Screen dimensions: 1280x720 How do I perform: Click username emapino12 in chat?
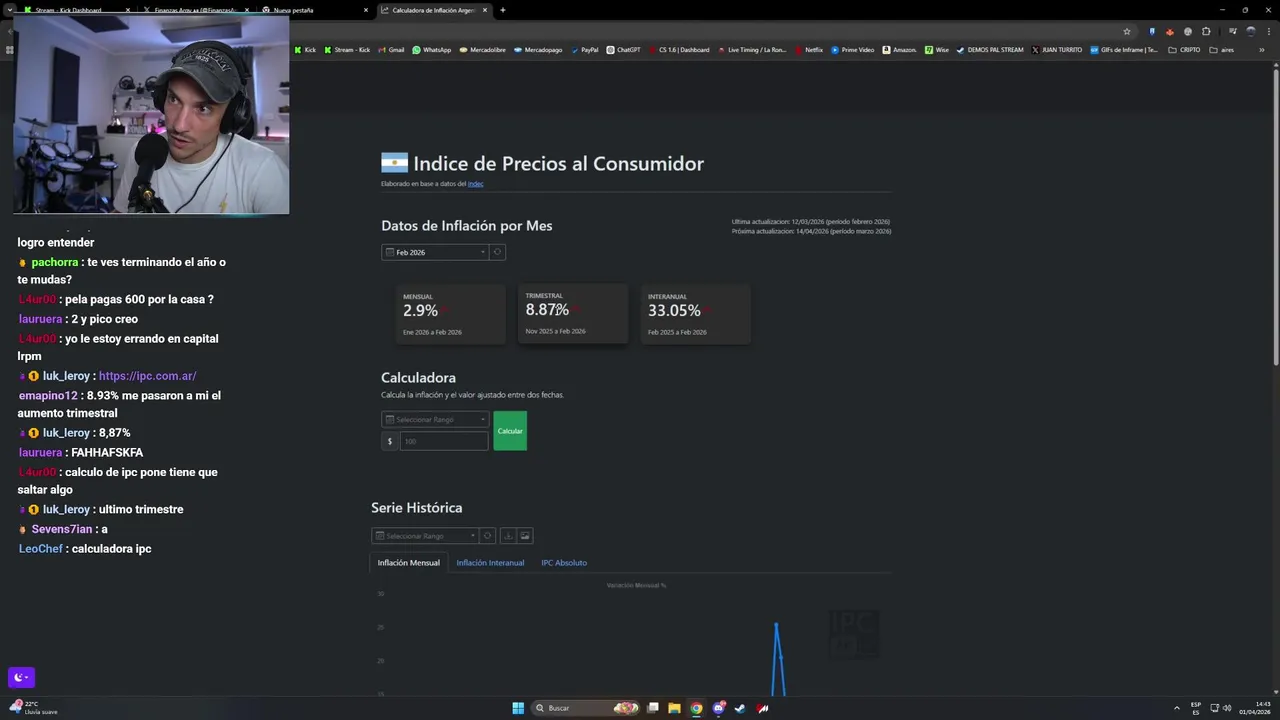click(x=48, y=395)
